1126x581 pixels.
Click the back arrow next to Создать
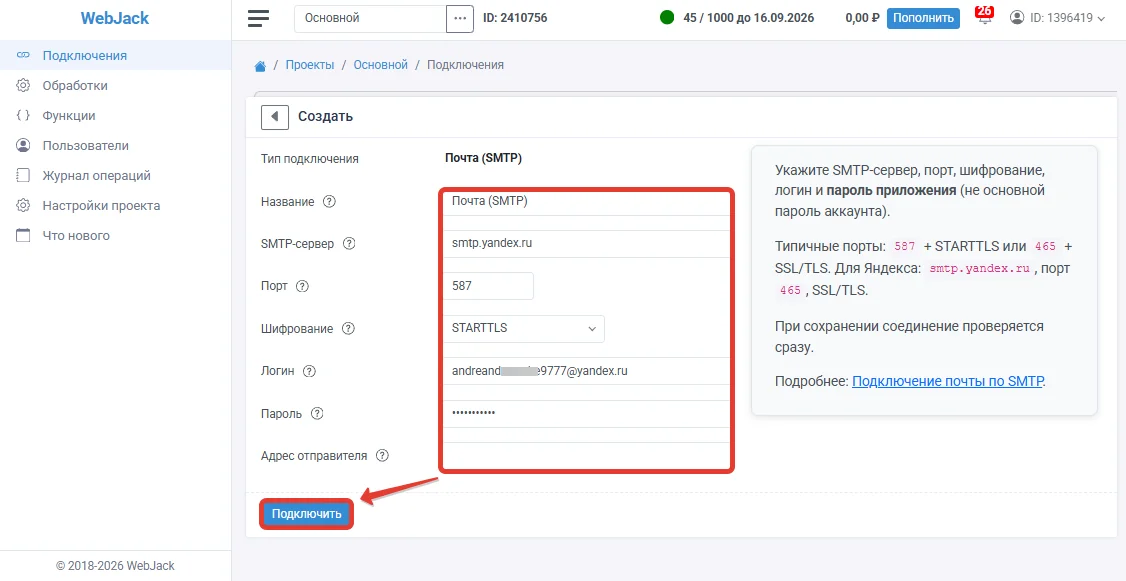[x=275, y=116]
